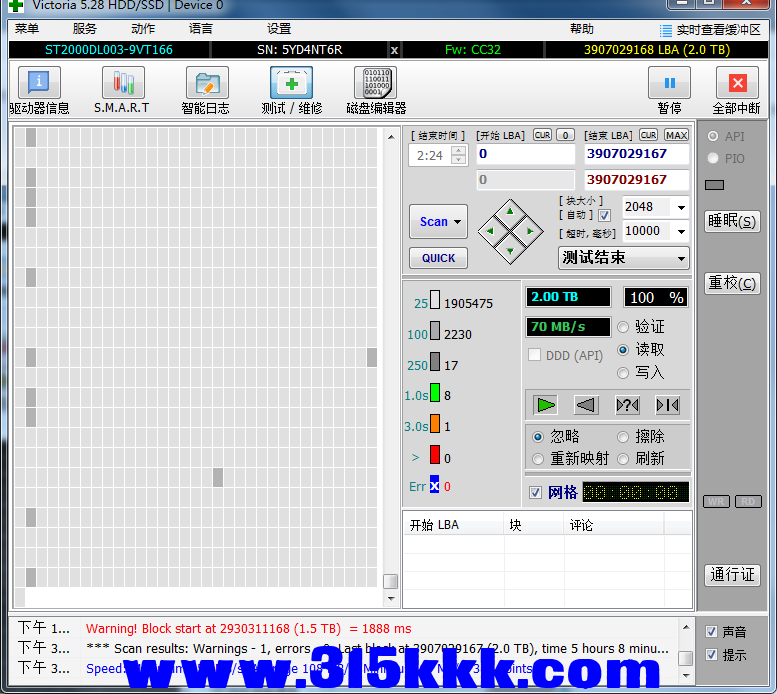Screen dimensions: 777x694
Task: Open the 磁盘编辑器 disk editor icon
Action: [x=375, y=84]
